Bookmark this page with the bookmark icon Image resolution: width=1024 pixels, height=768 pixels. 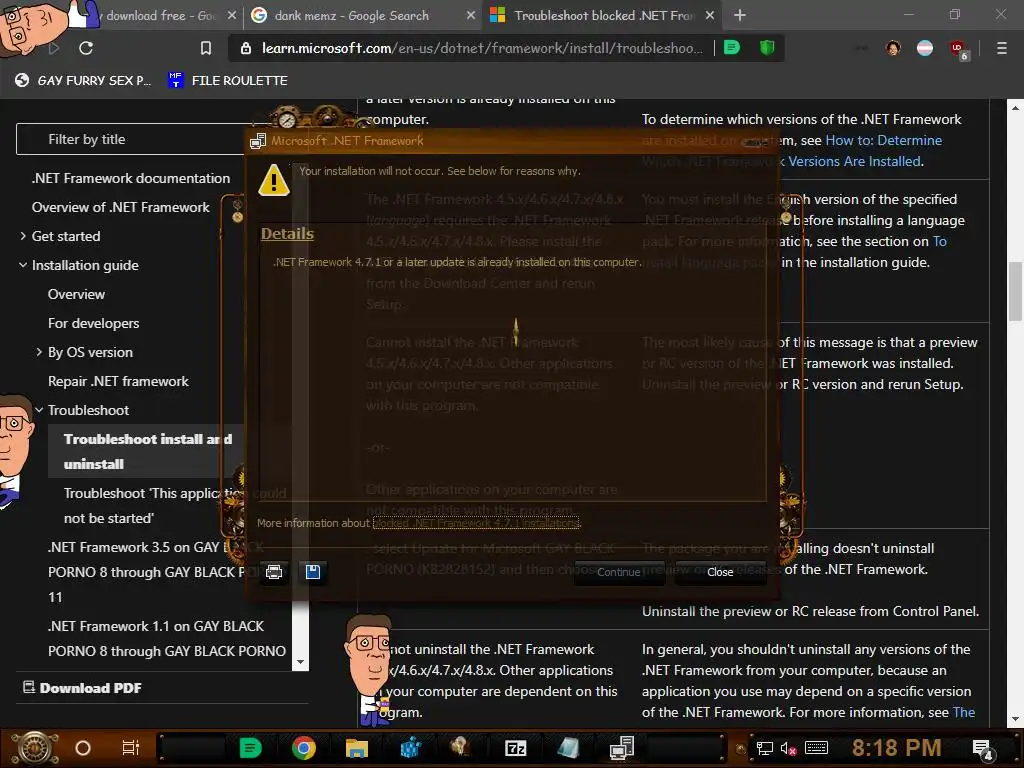[206, 48]
